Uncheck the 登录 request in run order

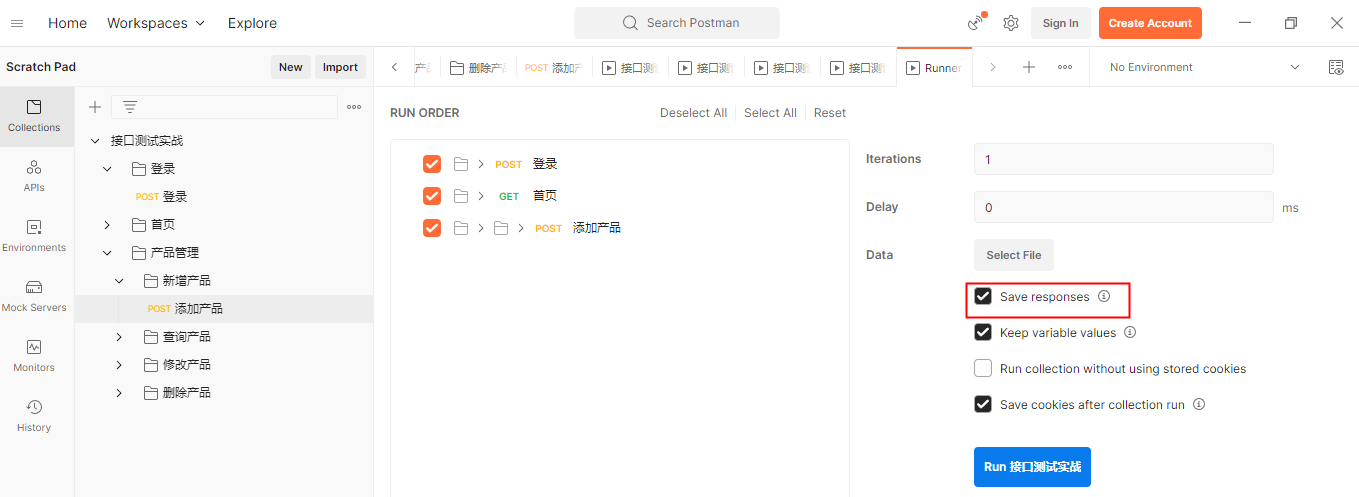[x=432, y=164]
